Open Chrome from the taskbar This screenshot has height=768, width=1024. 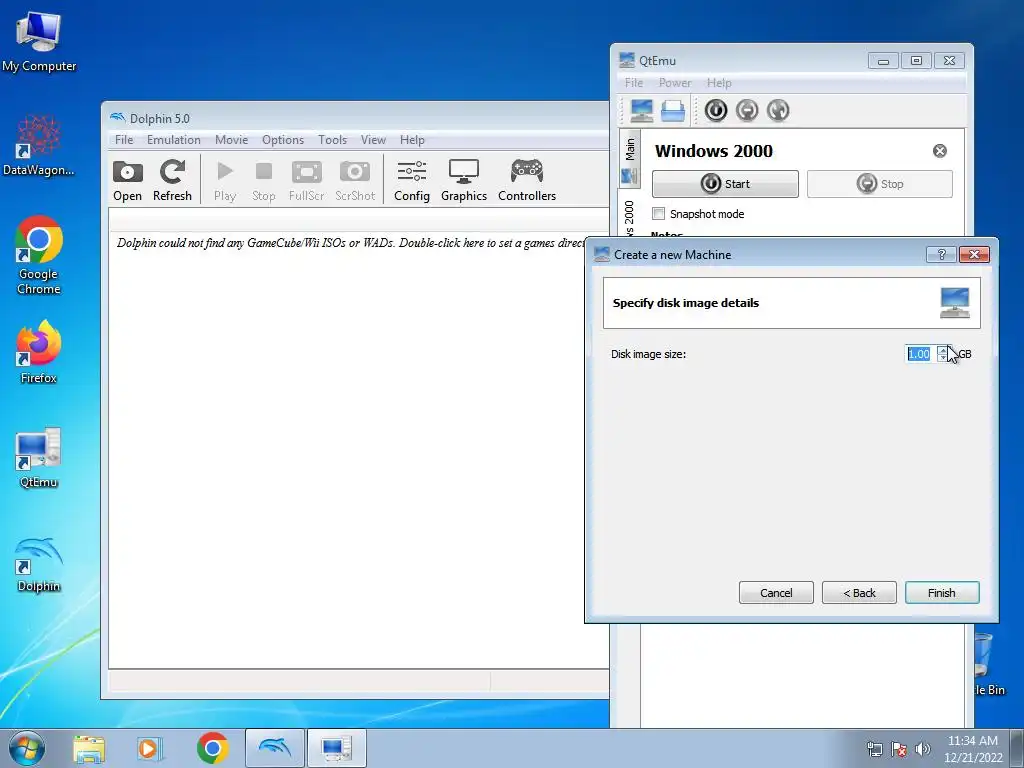[x=212, y=748]
